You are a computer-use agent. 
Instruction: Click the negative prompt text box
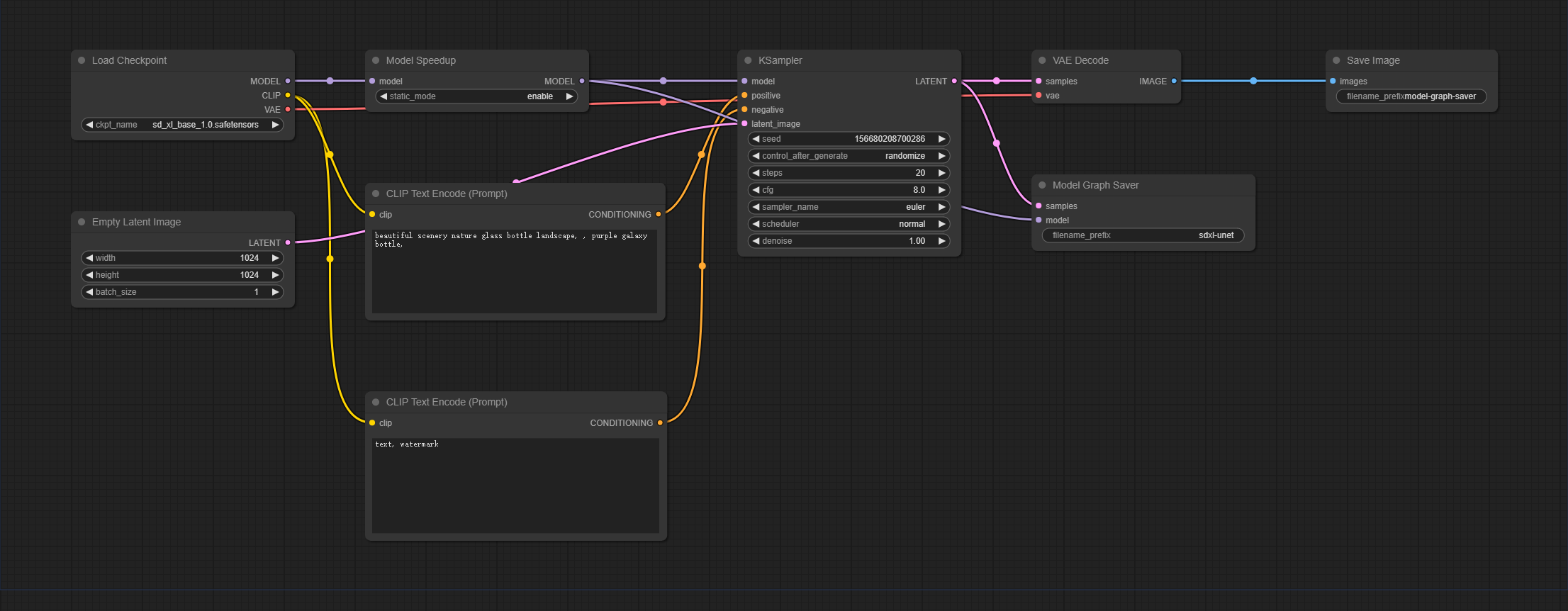coord(515,485)
